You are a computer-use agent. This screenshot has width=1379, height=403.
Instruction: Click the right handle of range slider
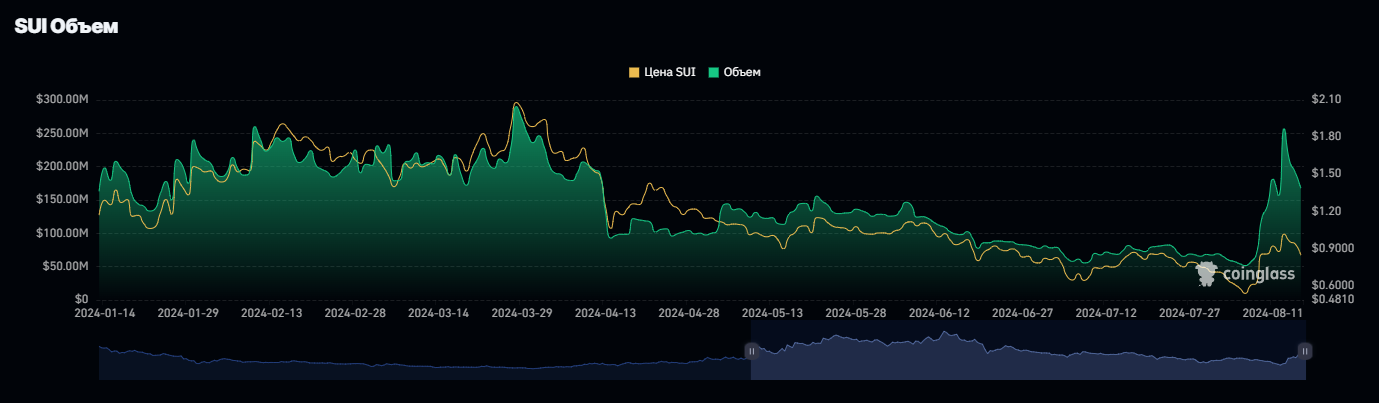pos(1304,351)
